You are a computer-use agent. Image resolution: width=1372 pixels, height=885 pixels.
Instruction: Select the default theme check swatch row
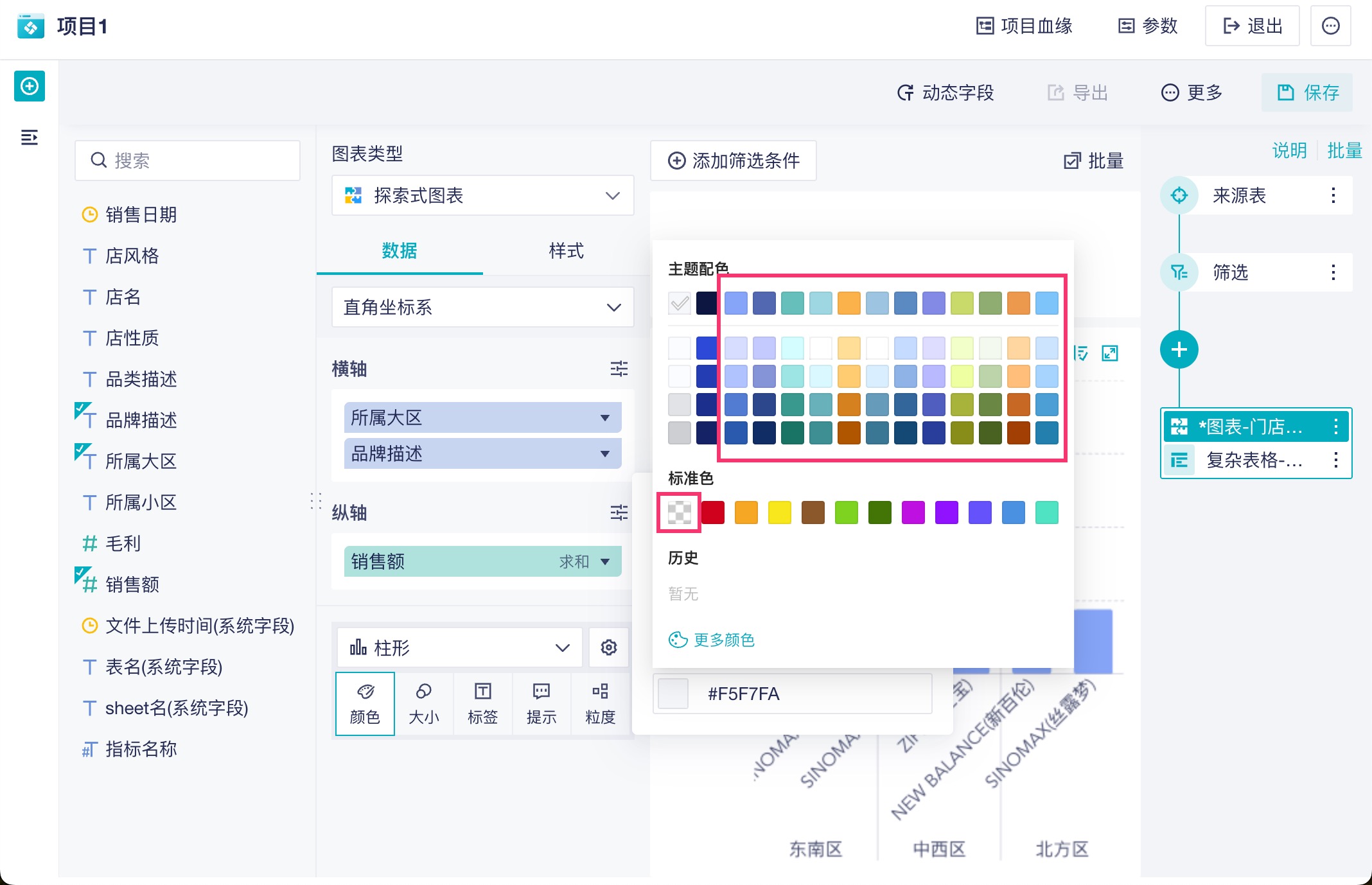pos(680,302)
